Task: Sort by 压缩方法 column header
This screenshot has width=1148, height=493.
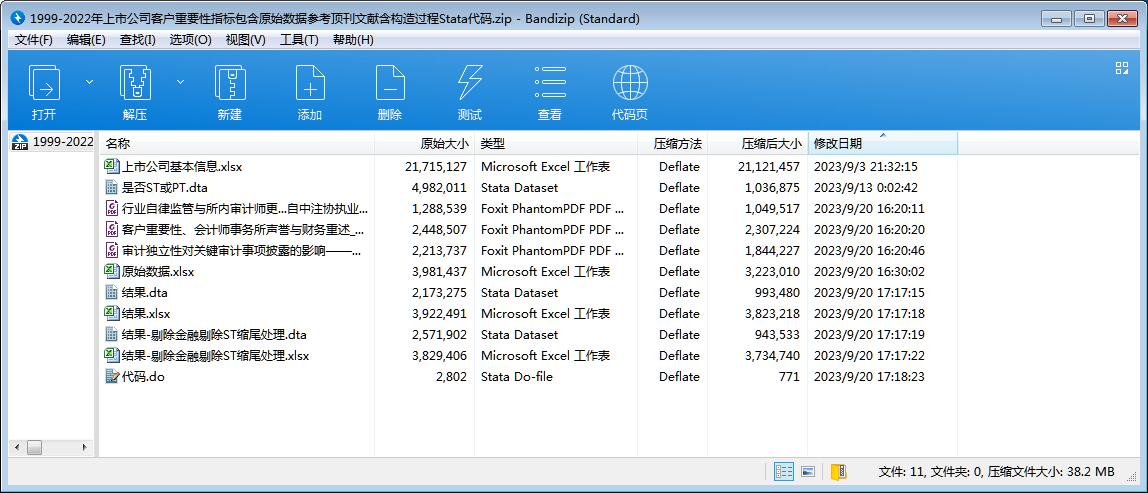Action: click(x=673, y=144)
